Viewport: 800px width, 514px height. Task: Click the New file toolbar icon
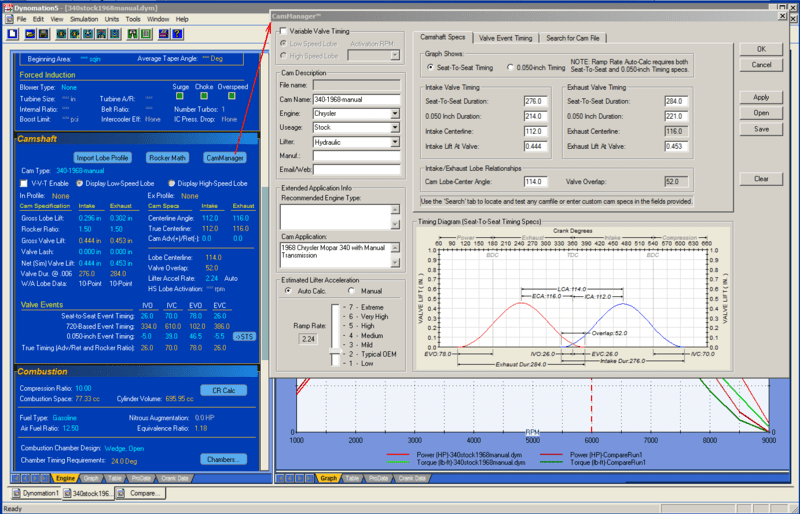[11, 33]
